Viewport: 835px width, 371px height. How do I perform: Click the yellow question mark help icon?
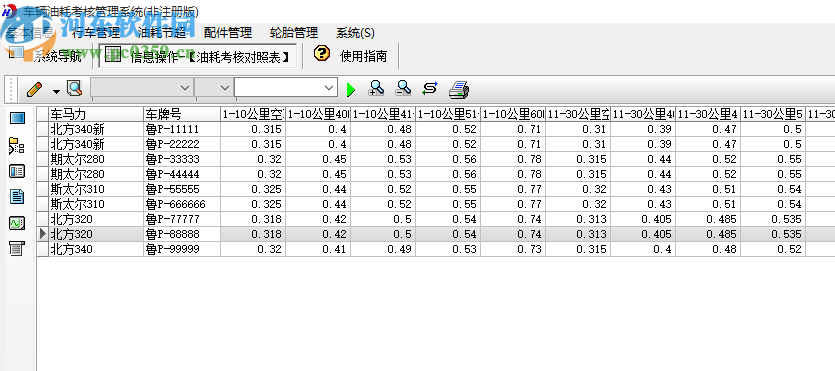click(x=322, y=53)
